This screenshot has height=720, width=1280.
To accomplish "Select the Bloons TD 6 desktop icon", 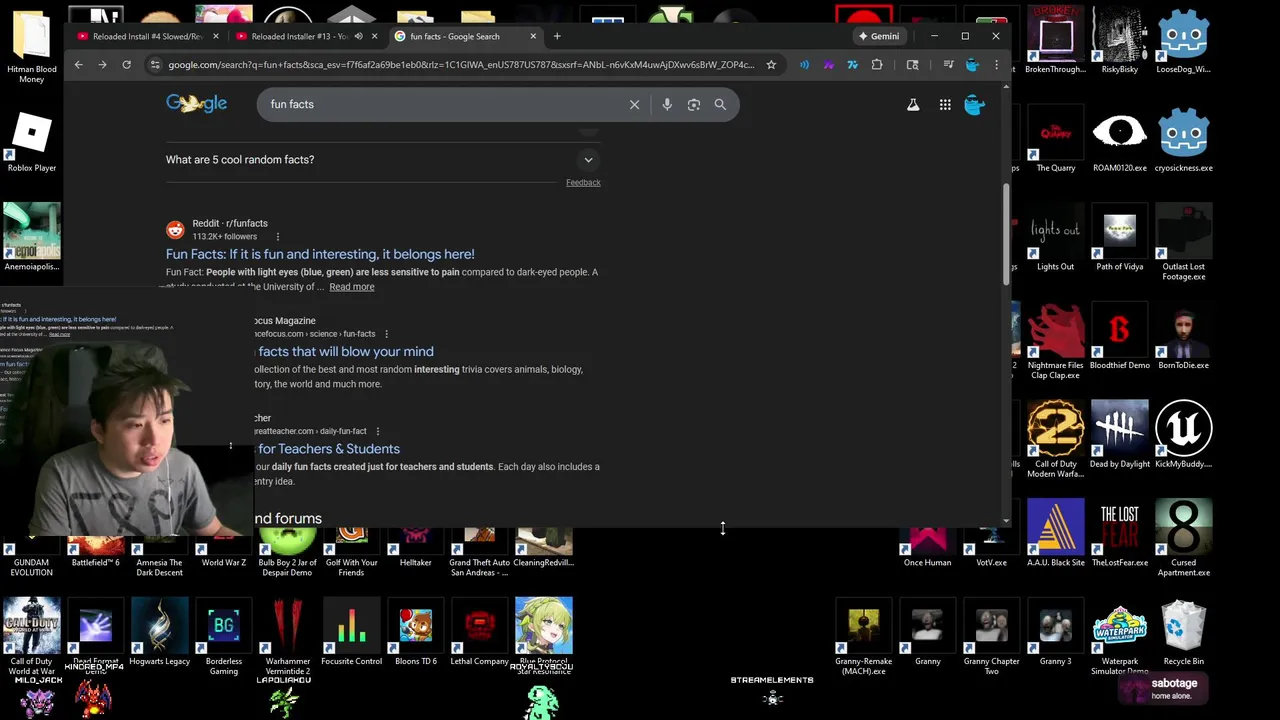I will click(416, 632).
